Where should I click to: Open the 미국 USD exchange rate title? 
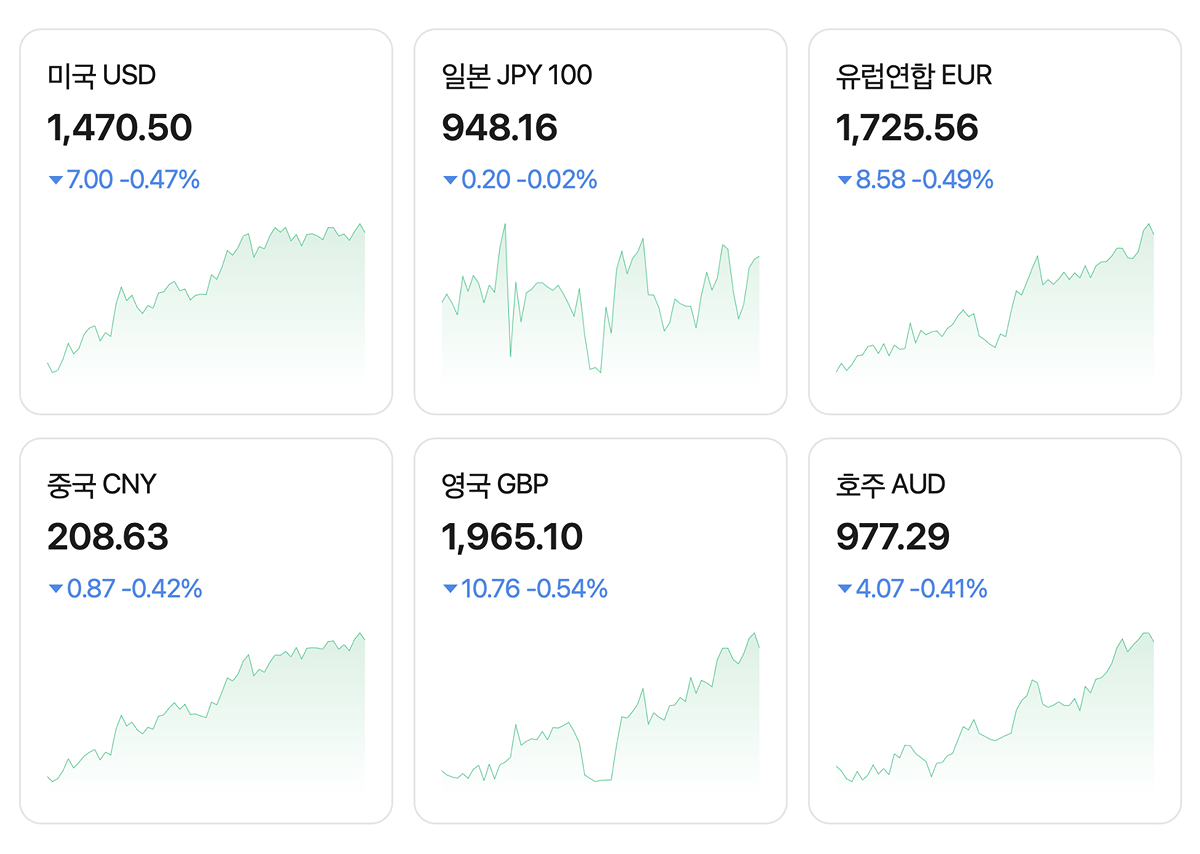point(101,75)
